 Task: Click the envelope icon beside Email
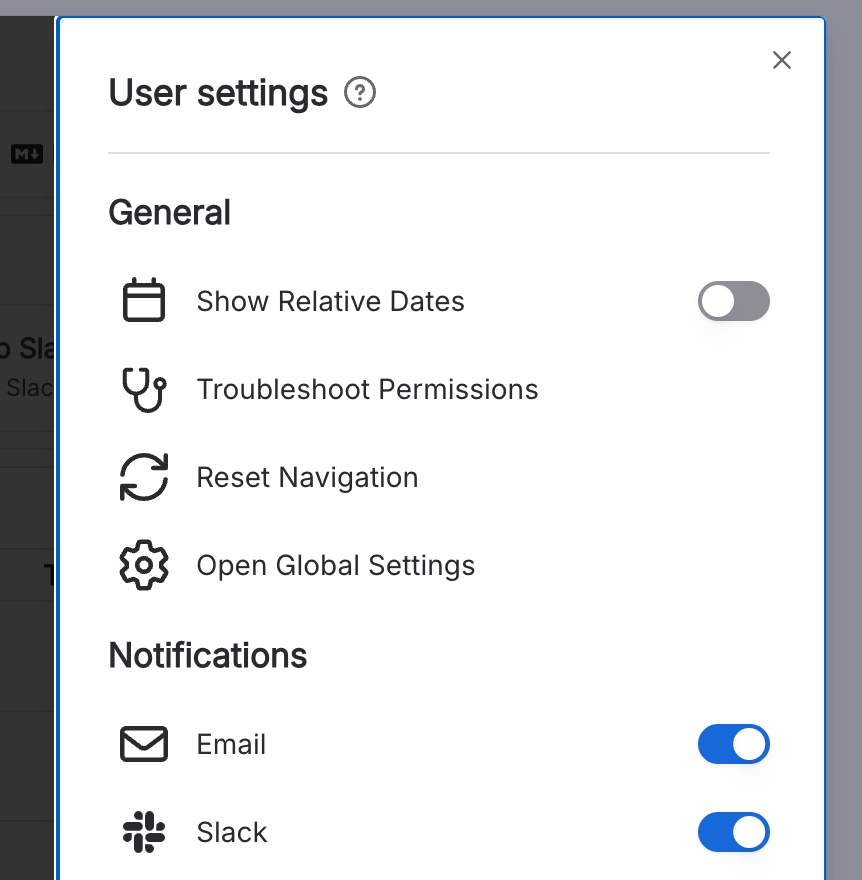144,744
